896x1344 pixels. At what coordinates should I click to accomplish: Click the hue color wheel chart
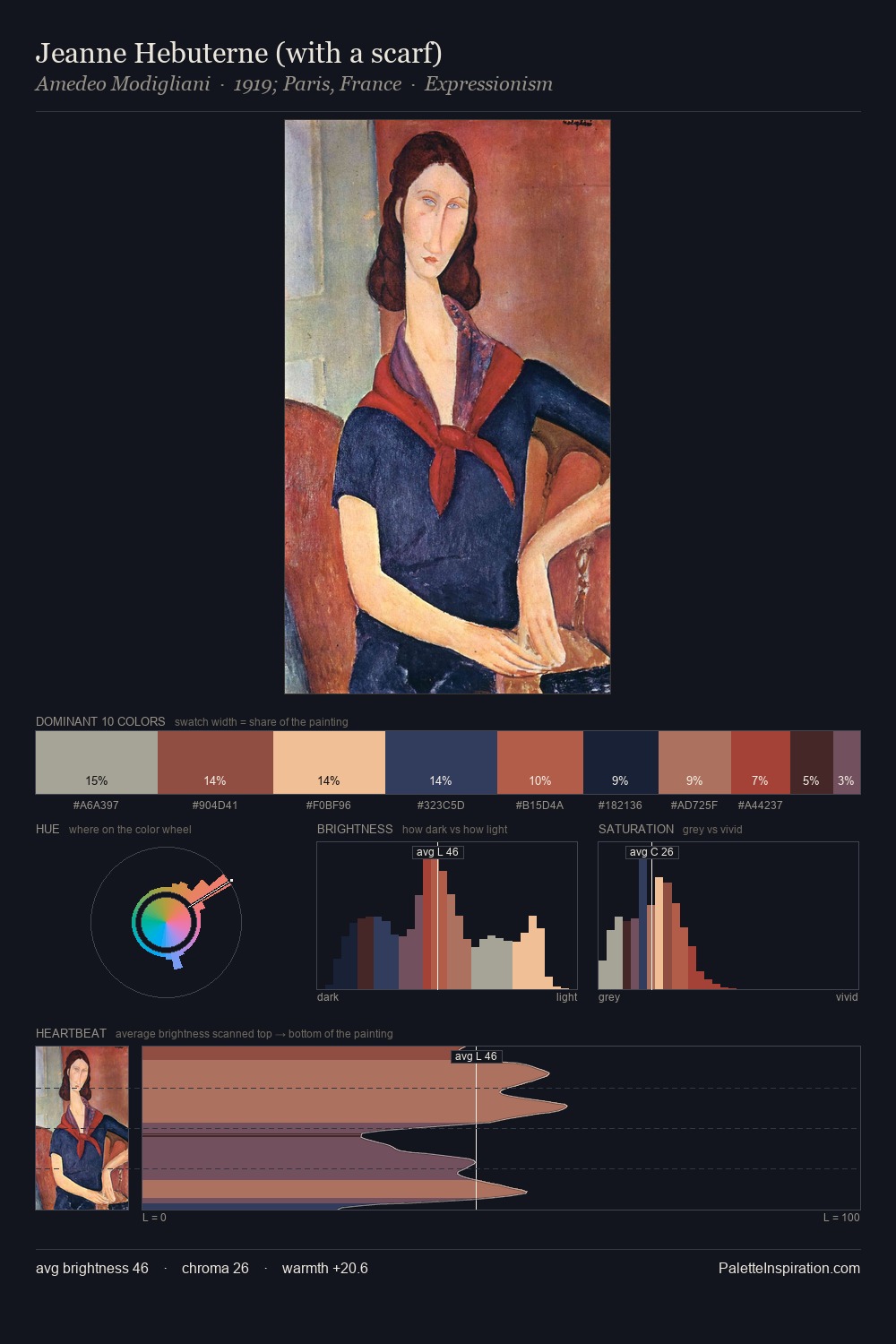pos(166,921)
